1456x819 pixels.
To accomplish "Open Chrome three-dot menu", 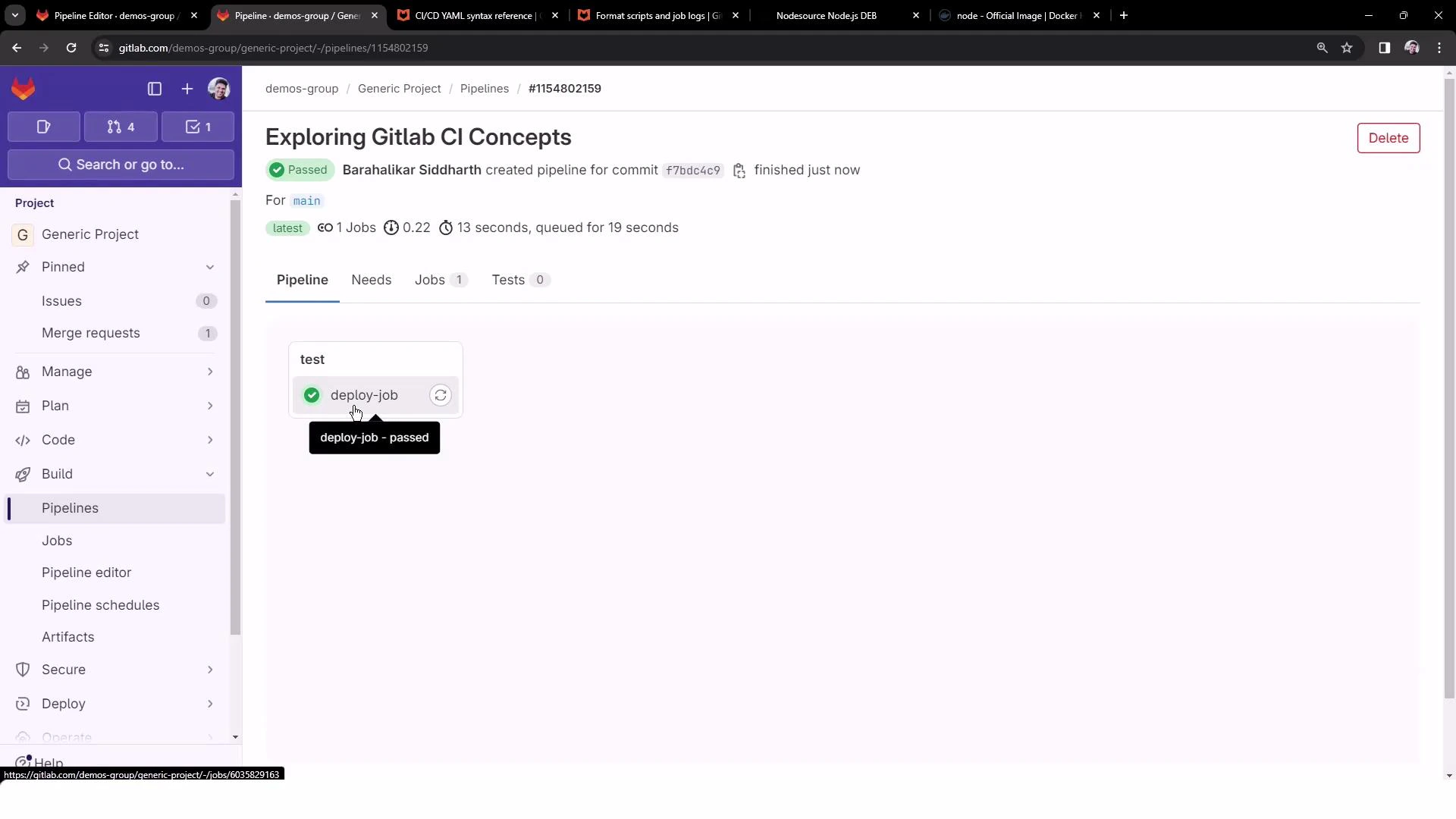I will [1439, 48].
